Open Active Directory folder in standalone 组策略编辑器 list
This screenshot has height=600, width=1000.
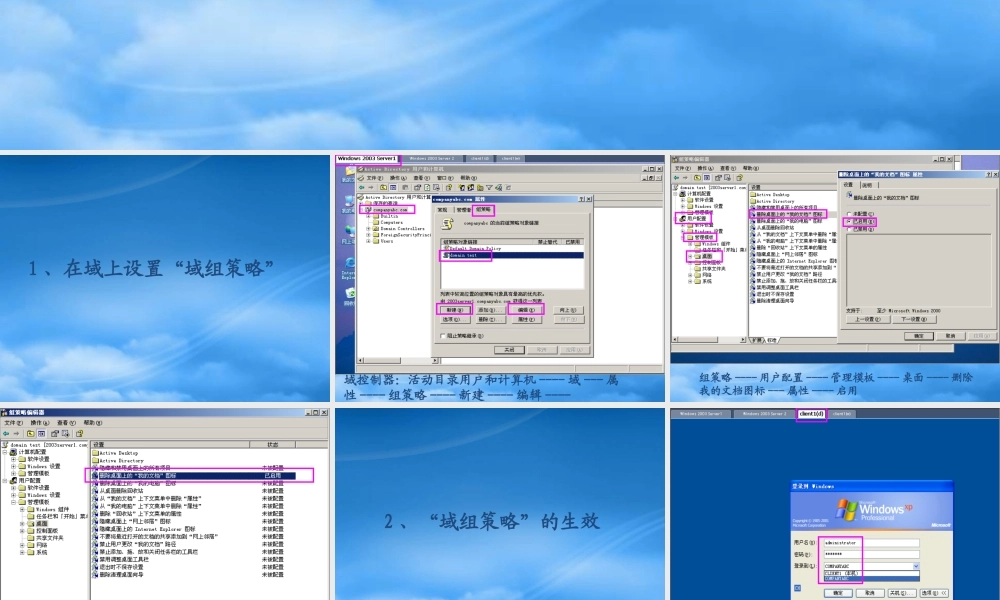pyautogui.click(x=119, y=460)
